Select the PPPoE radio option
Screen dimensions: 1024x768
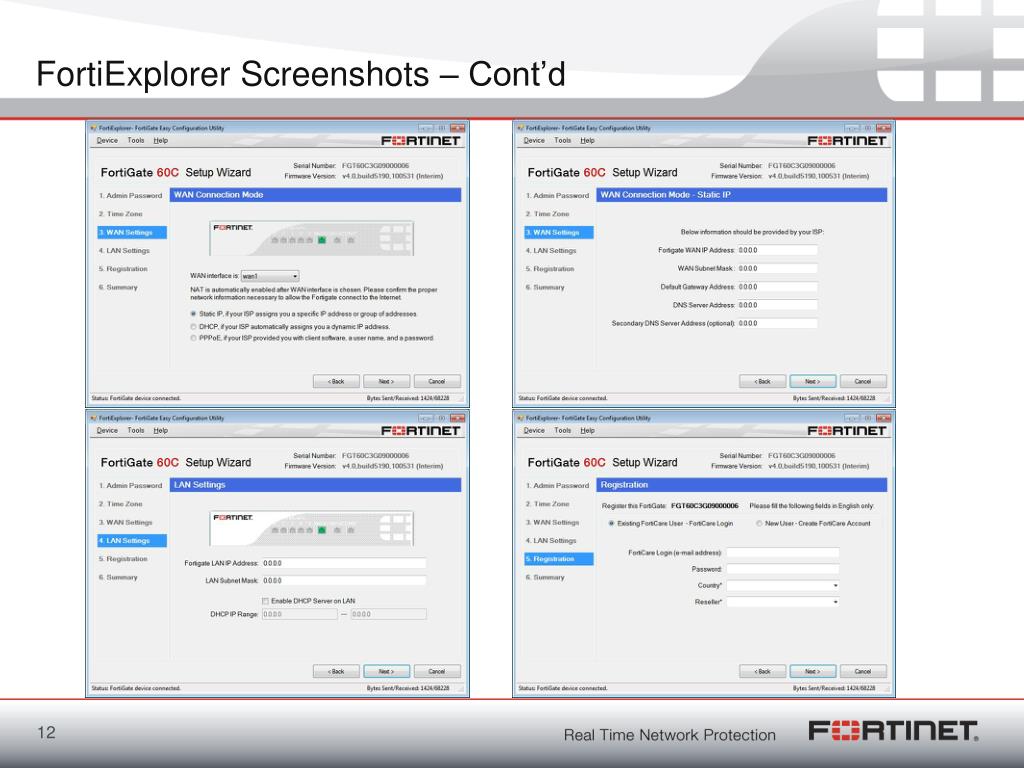193,338
